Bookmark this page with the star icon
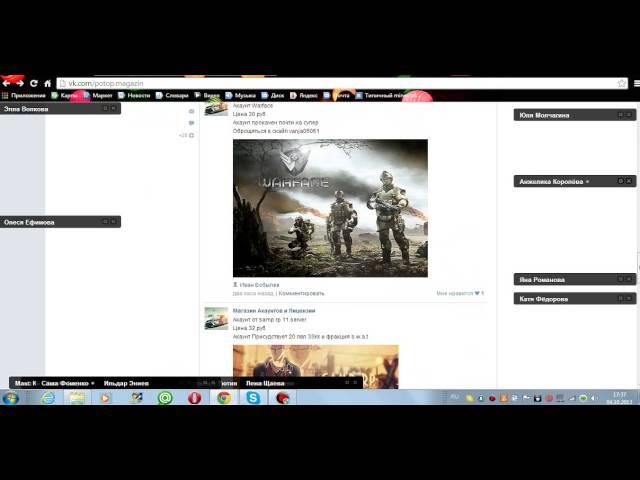The image size is (640, 480). tap(621, 83)
